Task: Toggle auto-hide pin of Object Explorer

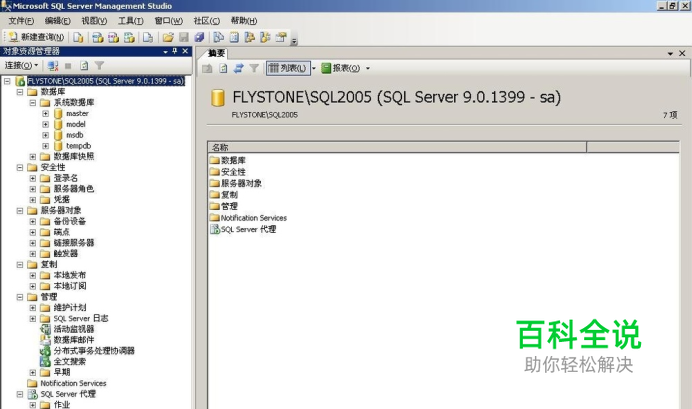Action: 175,51
